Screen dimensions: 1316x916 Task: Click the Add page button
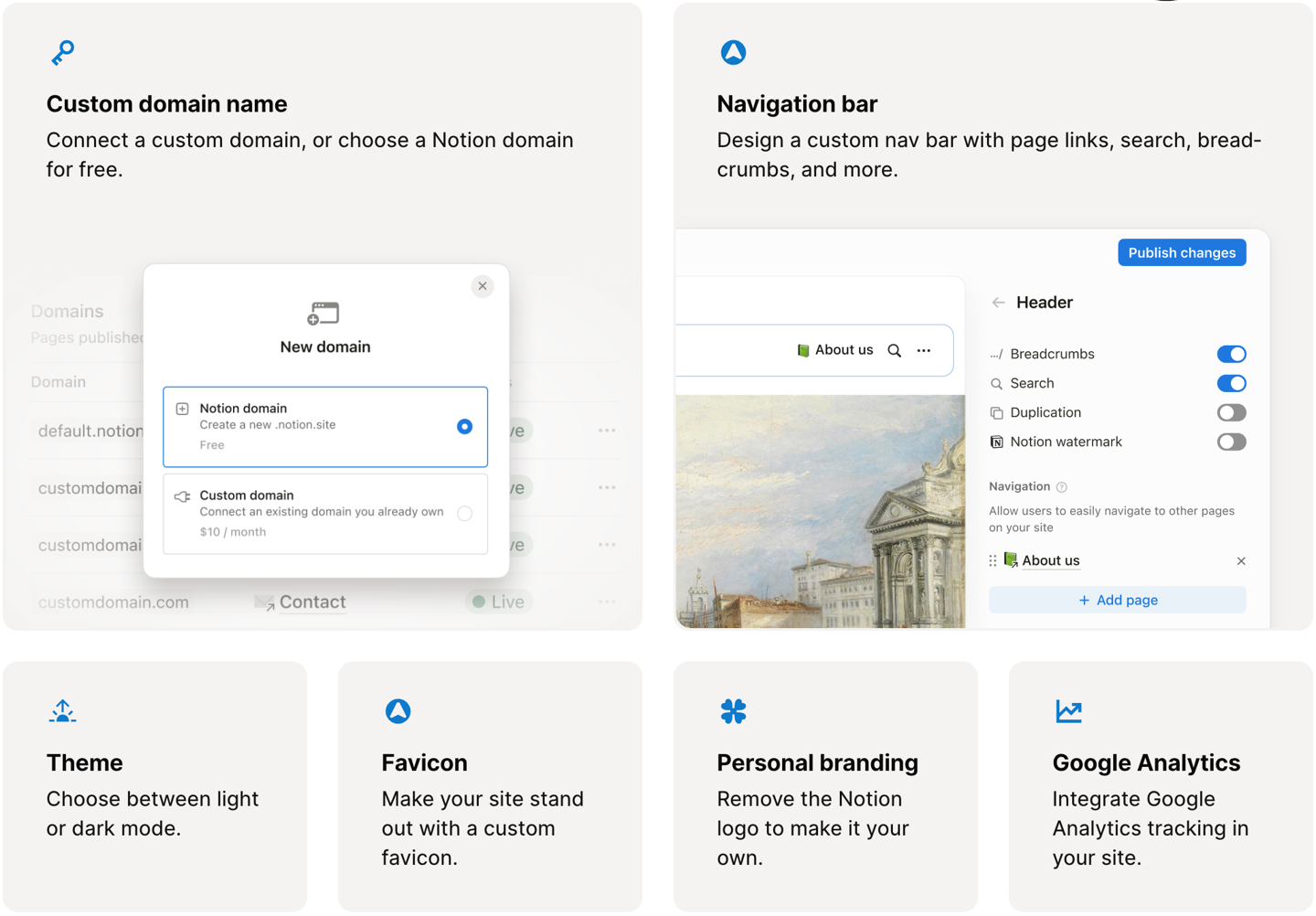[1117, 601]
